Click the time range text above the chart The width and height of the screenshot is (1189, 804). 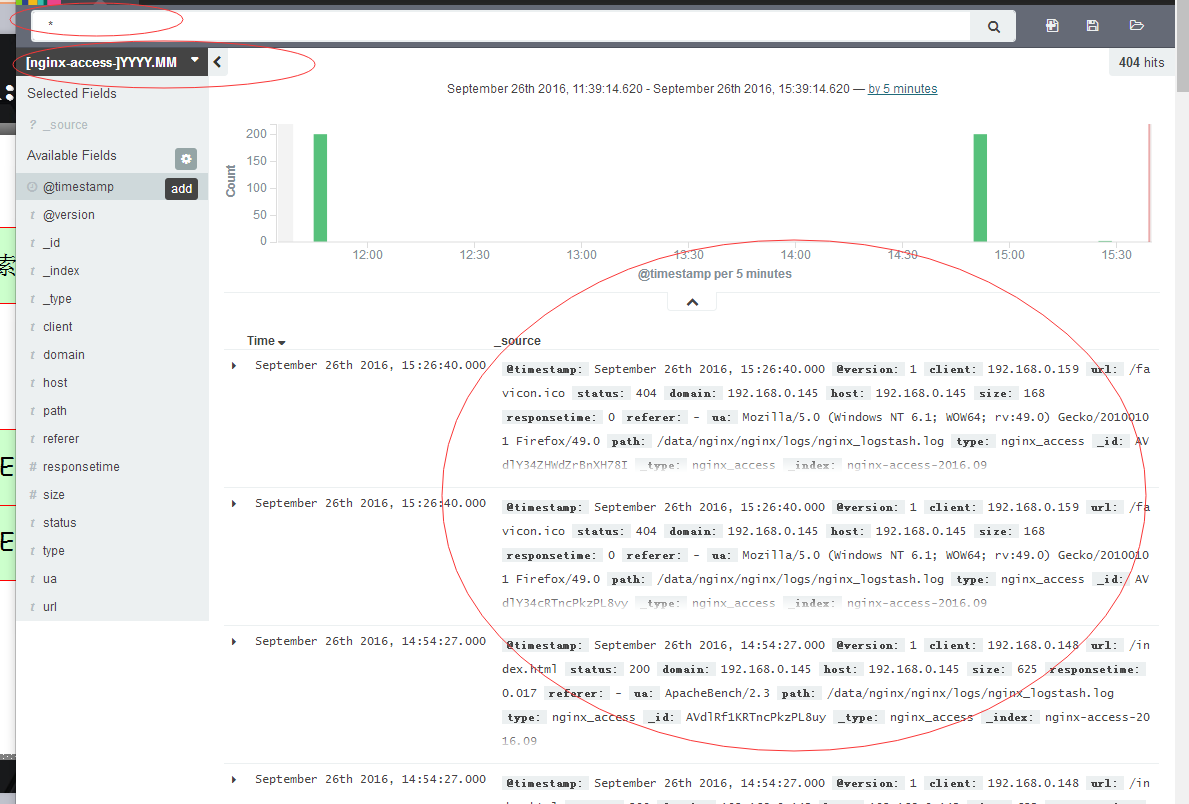(648, 89)
